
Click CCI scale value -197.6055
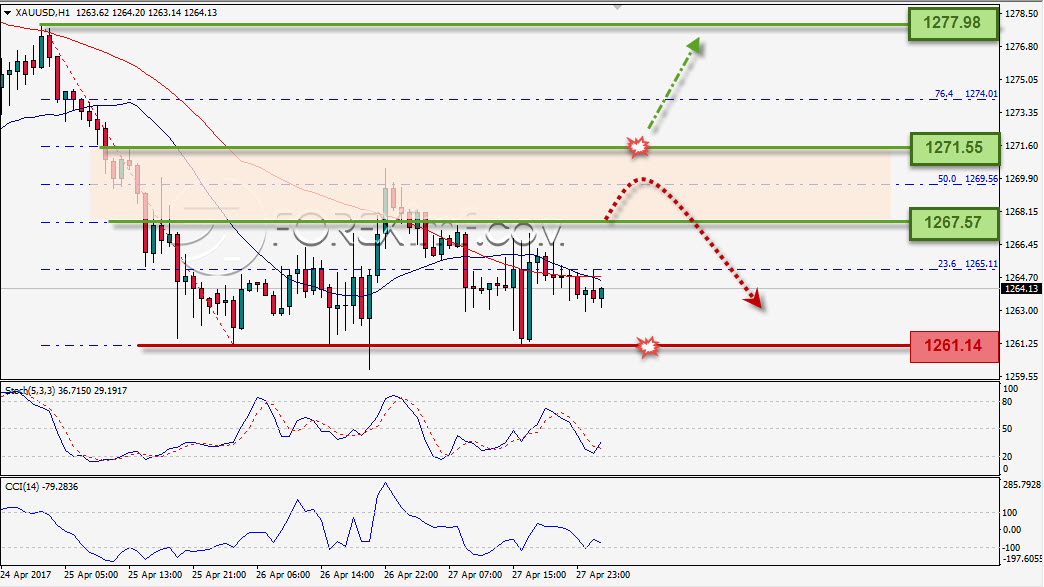pos(1022,558)
